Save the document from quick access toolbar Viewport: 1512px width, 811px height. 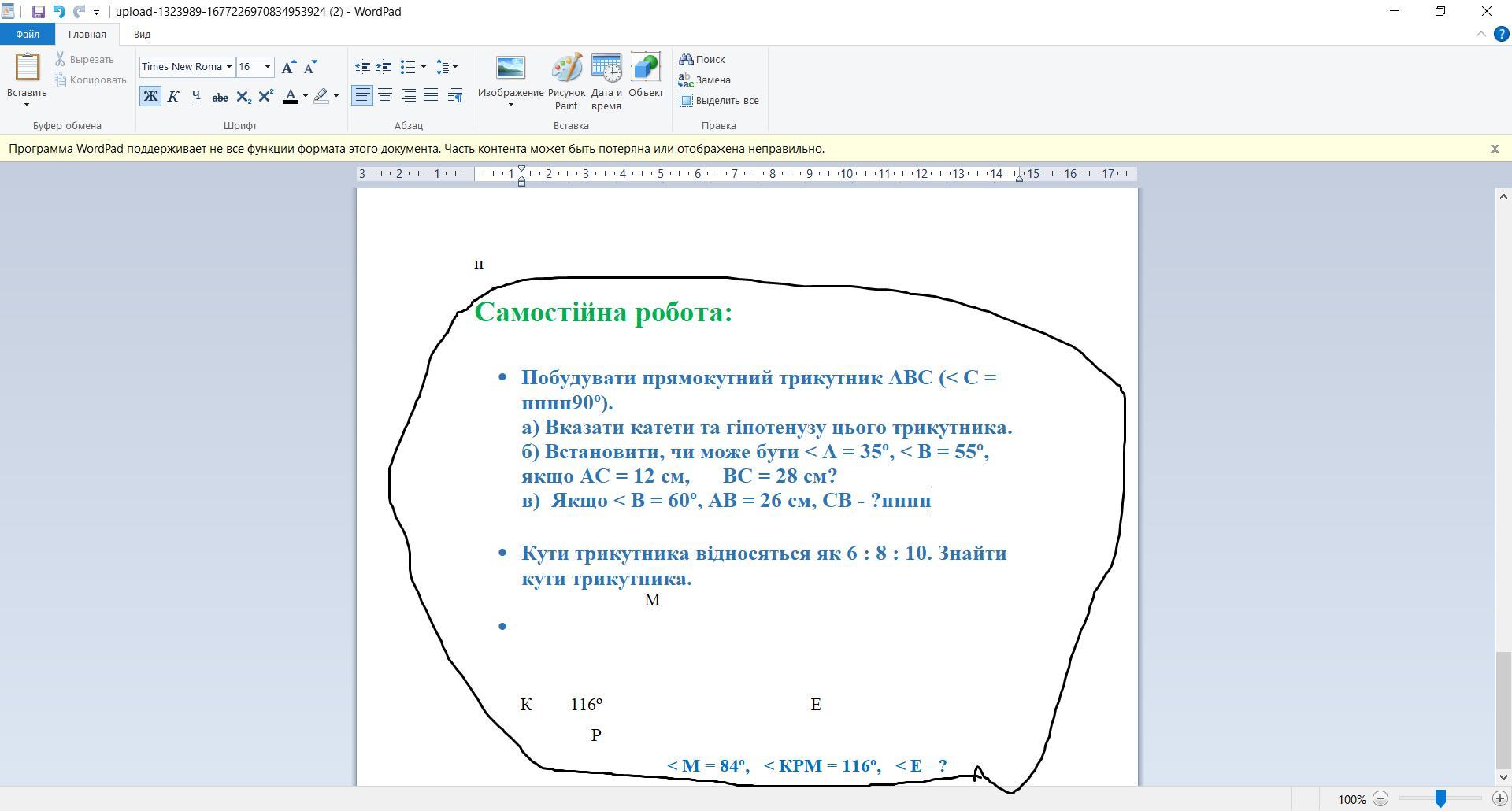[x=38, y=12]
